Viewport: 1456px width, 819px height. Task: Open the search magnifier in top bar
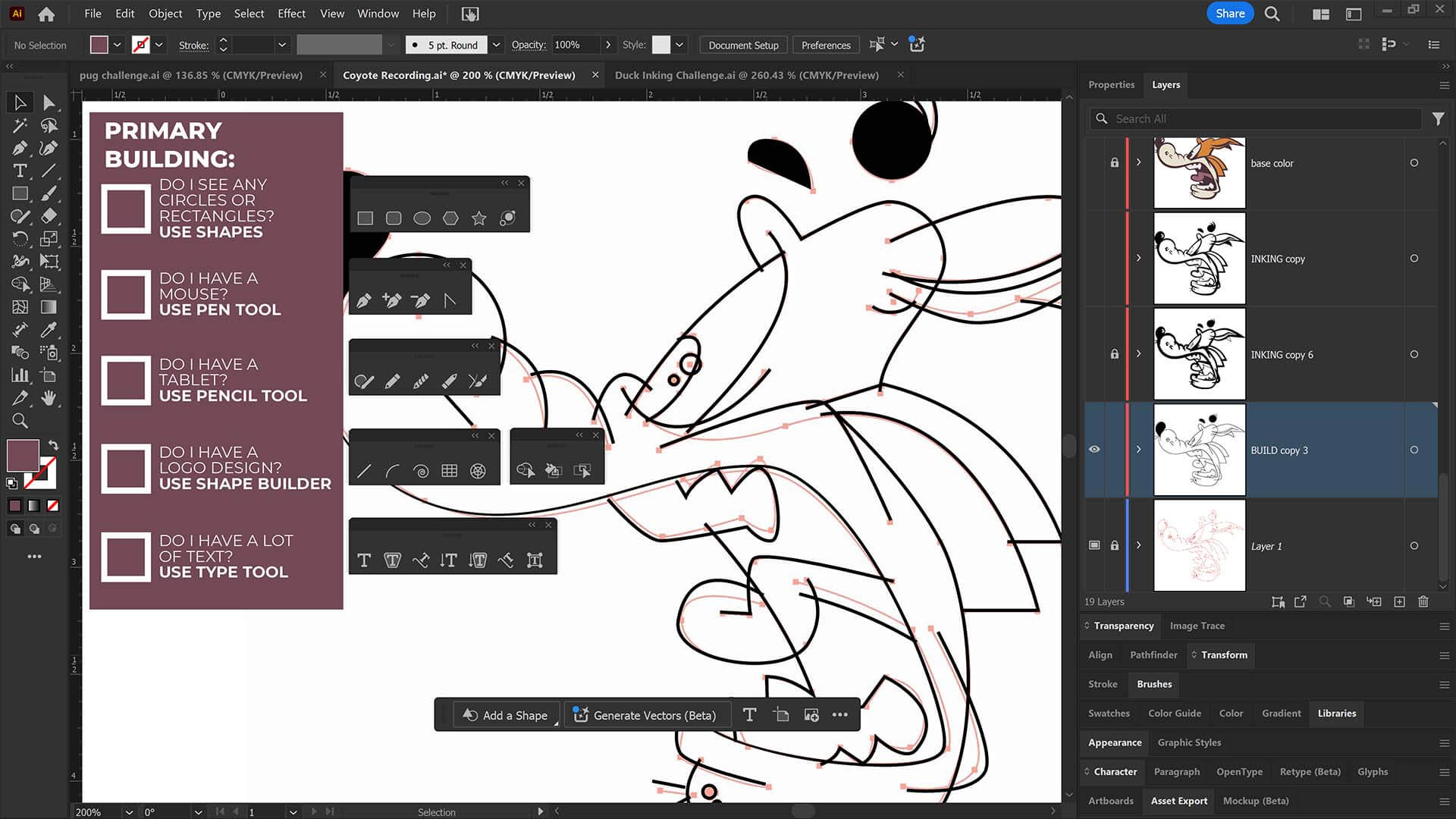[1272, 14]
